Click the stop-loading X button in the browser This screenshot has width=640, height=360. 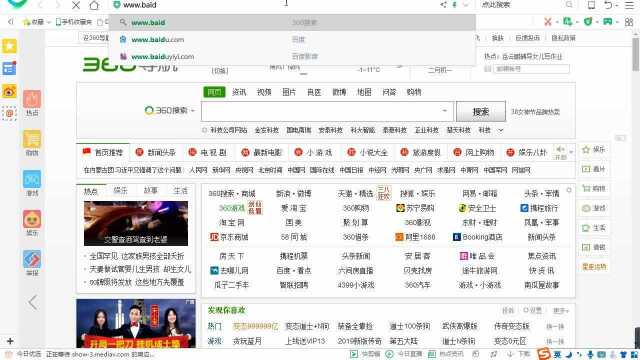tap(76, 5)
